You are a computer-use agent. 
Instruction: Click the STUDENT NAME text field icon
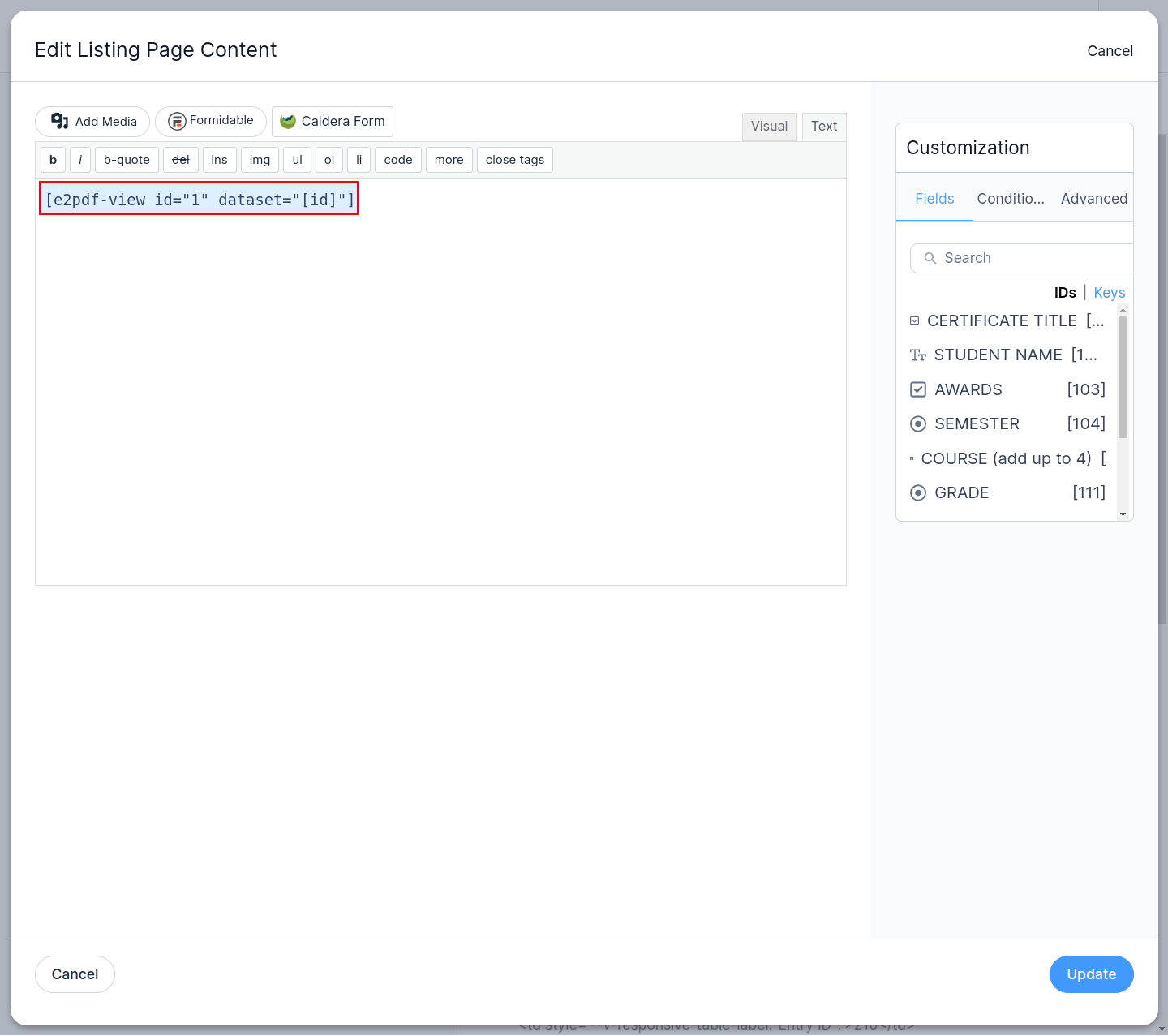918,355
